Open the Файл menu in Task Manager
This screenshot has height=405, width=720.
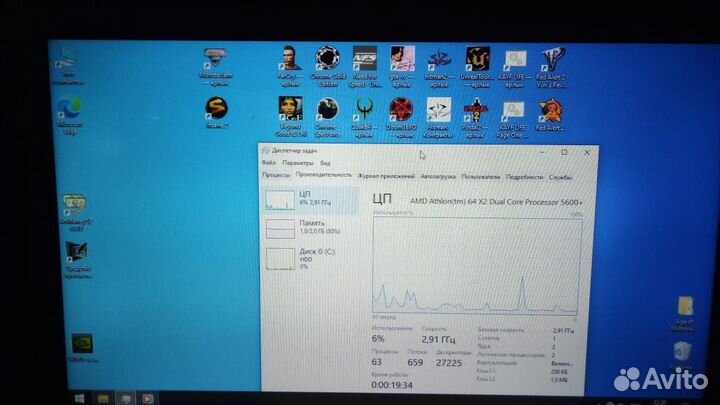click(268, 162)
